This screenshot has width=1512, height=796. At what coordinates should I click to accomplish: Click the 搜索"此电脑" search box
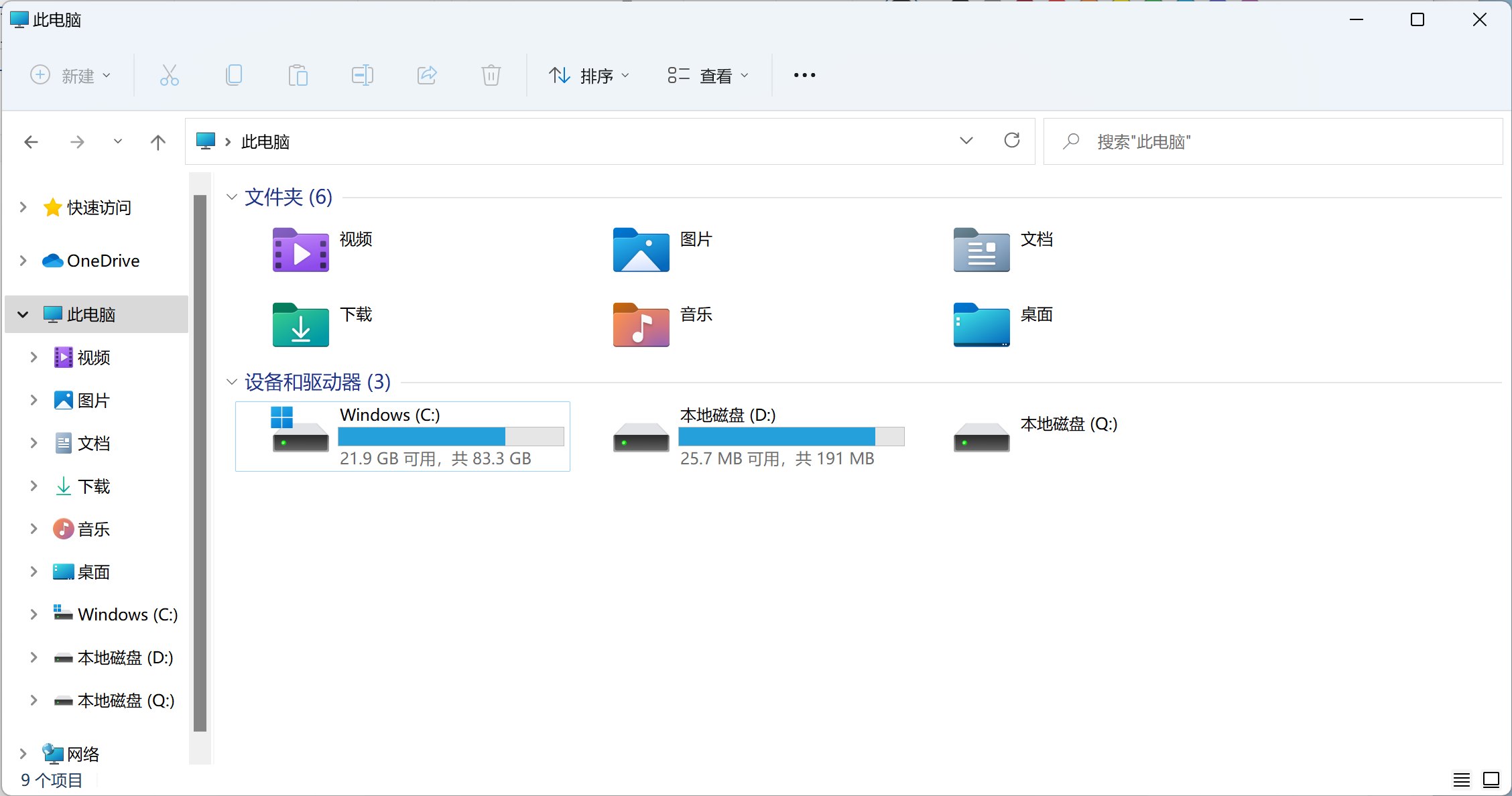(1273, 141)
